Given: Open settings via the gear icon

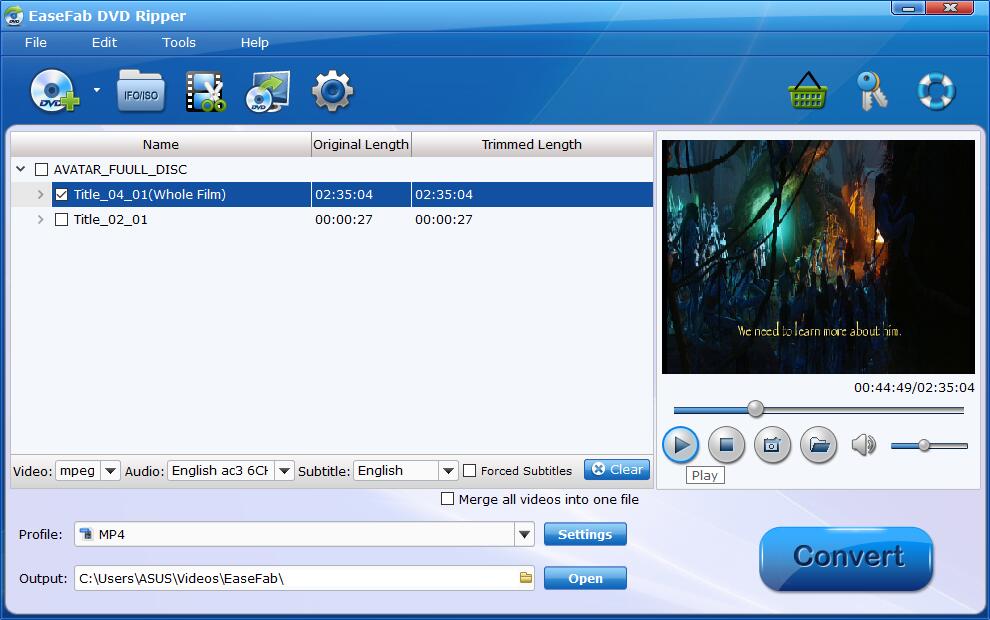Looking at the screenshot, I should click(x=332, y=92).
